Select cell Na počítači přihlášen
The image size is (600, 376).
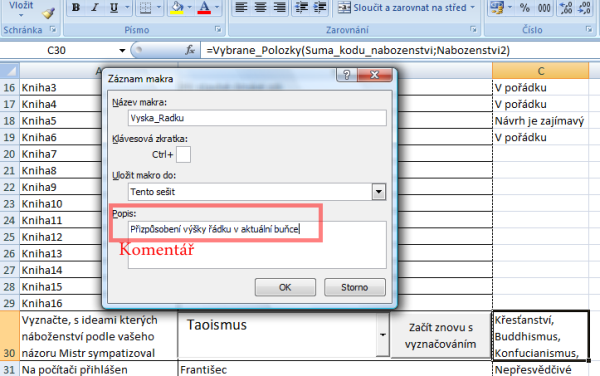point(99,369)
